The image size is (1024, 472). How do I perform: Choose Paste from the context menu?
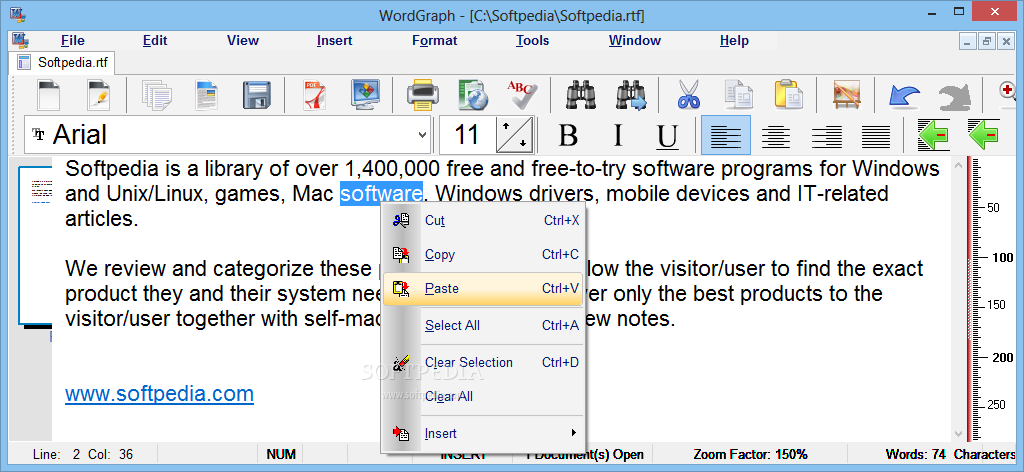coord(483,289)
